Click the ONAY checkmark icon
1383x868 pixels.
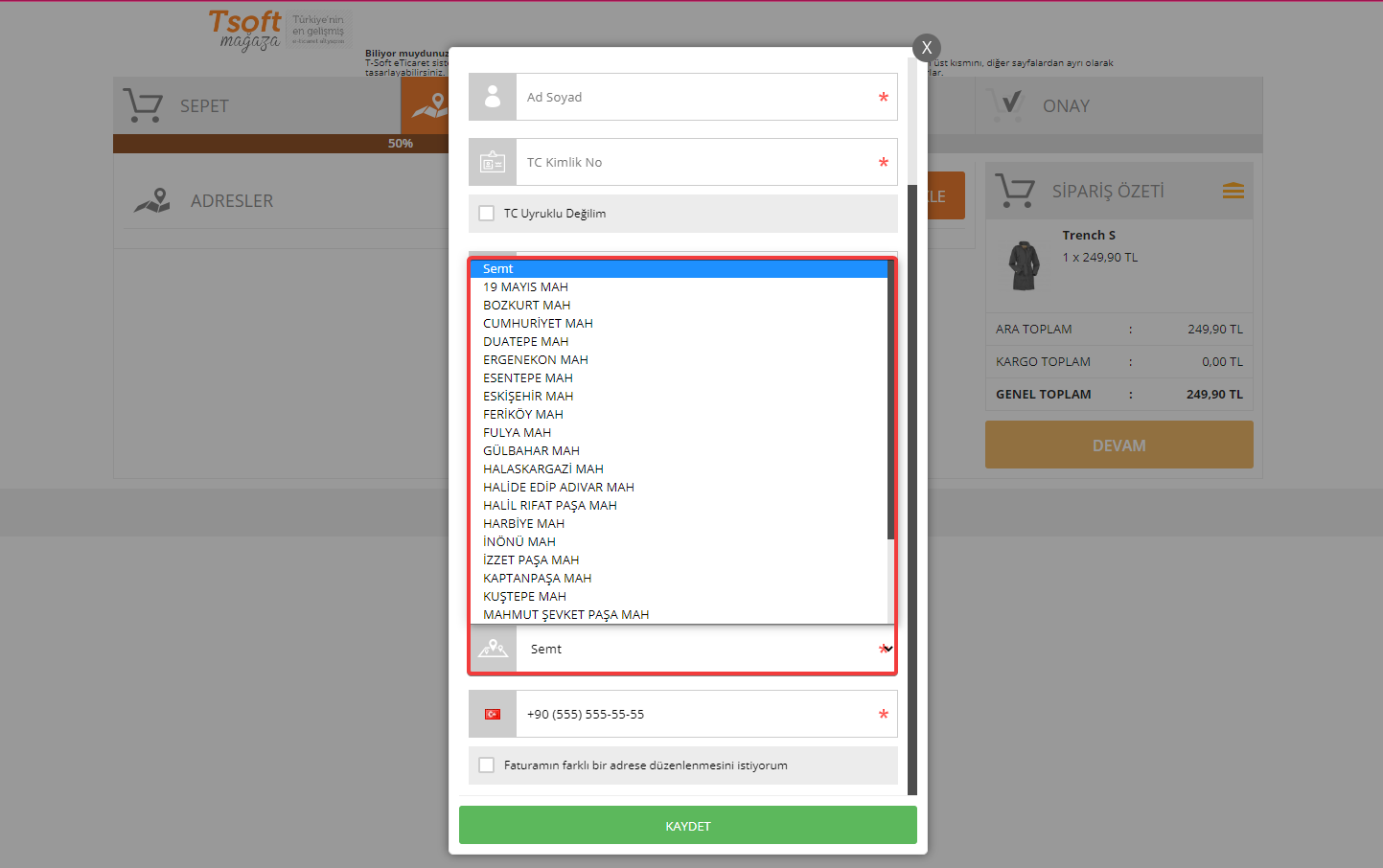[1008, 104]
